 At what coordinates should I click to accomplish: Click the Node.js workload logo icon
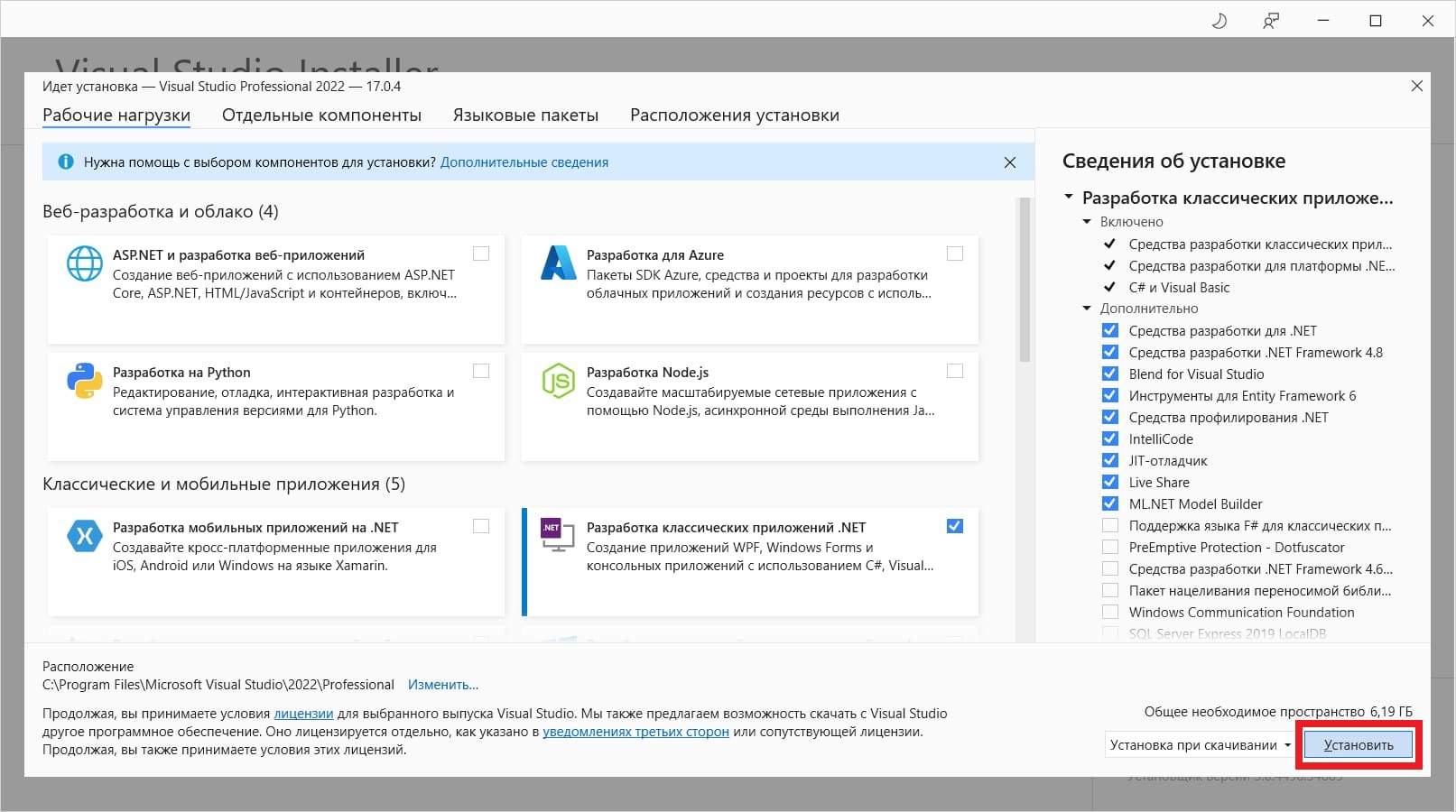pyautogui.click(x=558, y=381)
